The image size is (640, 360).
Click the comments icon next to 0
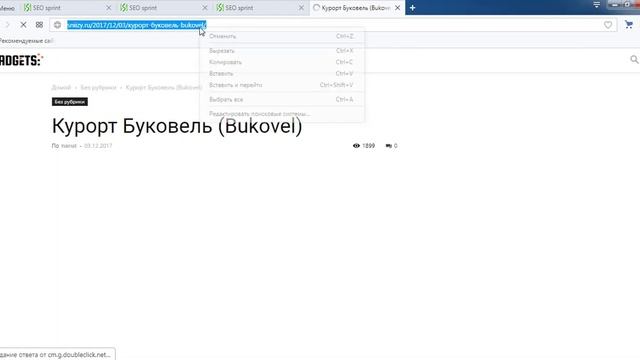click(x=388, y=146)
